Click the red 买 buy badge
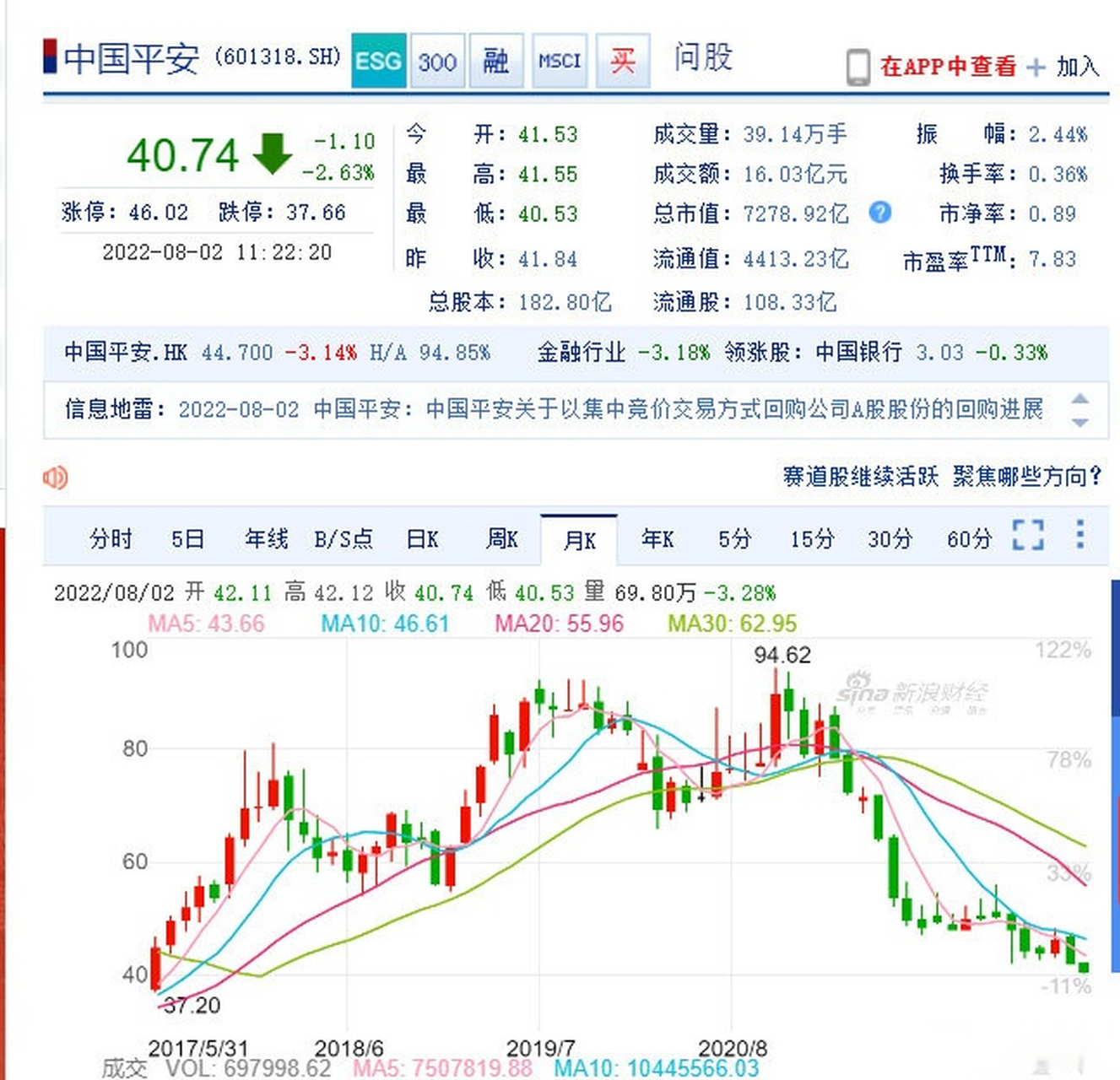This screenshot has width=1120, height=1080. [623, 61]
